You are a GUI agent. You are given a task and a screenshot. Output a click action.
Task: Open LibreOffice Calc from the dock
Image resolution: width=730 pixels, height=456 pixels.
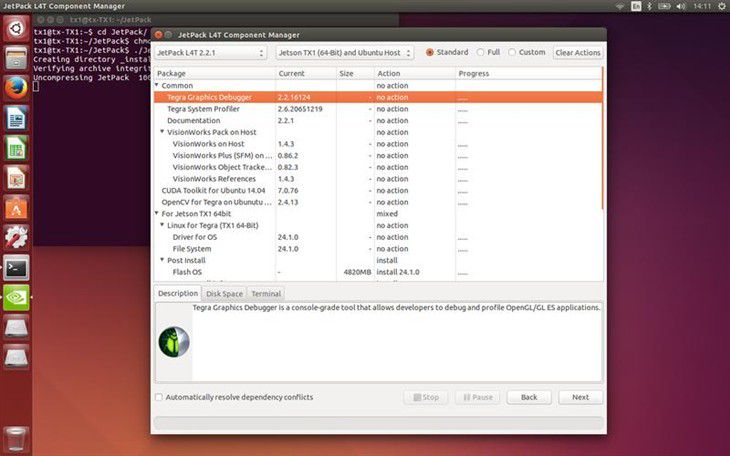[x=16, y=148]
